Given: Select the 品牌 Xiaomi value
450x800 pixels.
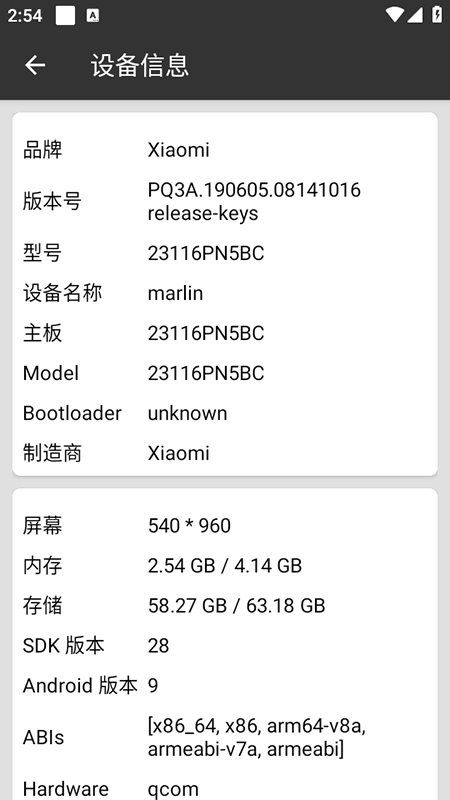Looking at the screenshot, I should (179, 150).
